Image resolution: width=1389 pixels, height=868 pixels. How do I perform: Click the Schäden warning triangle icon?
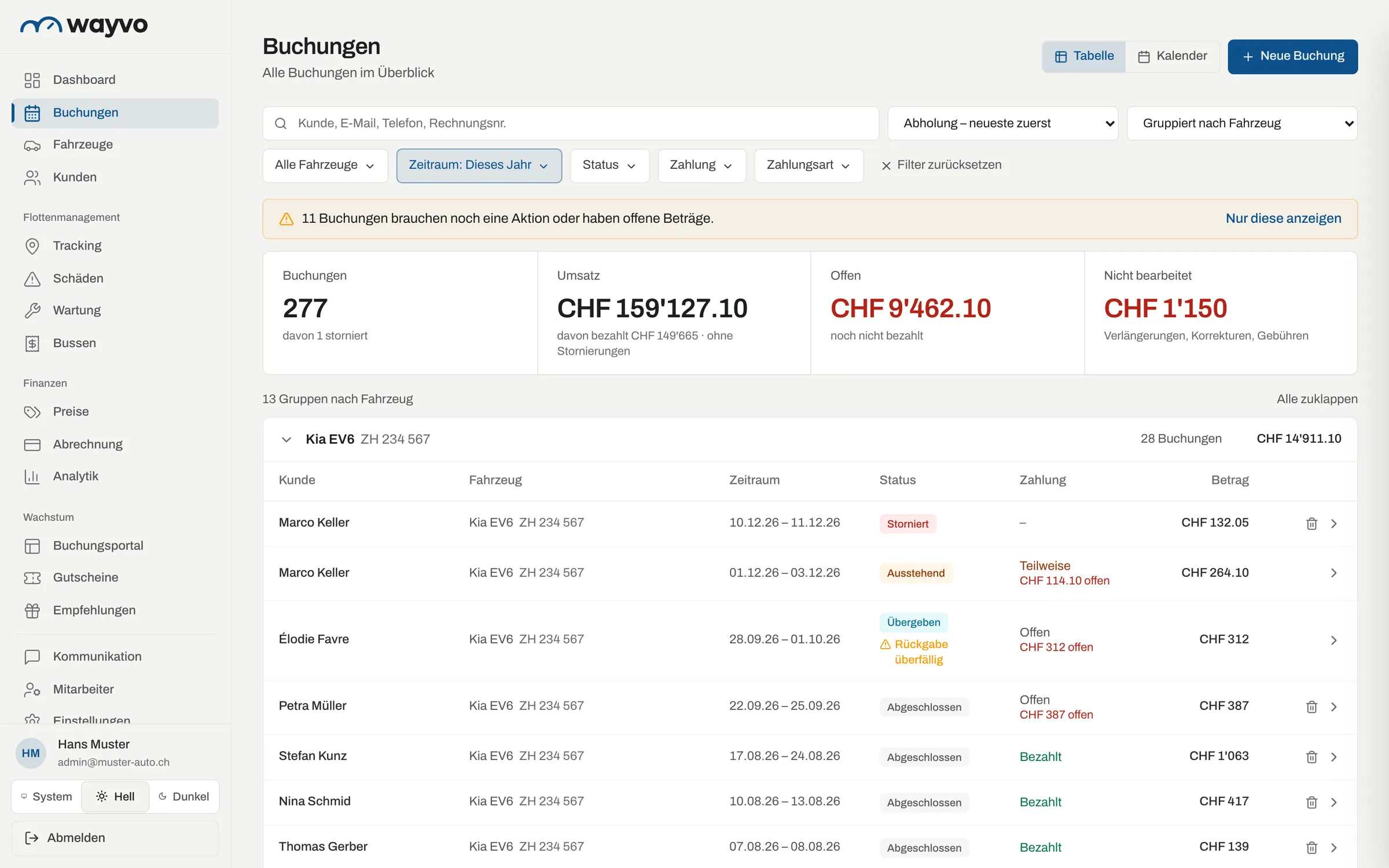(x=32, y=279)
